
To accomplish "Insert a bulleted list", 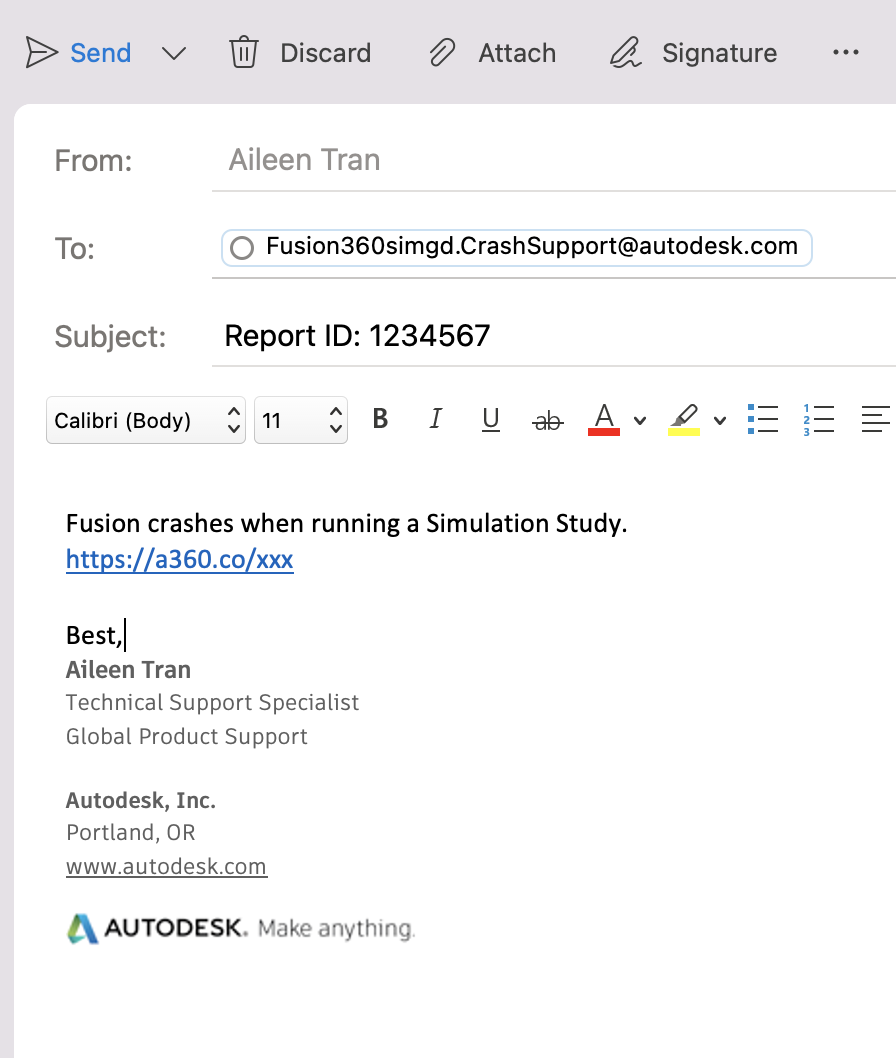I will click(x=763, y=419).
